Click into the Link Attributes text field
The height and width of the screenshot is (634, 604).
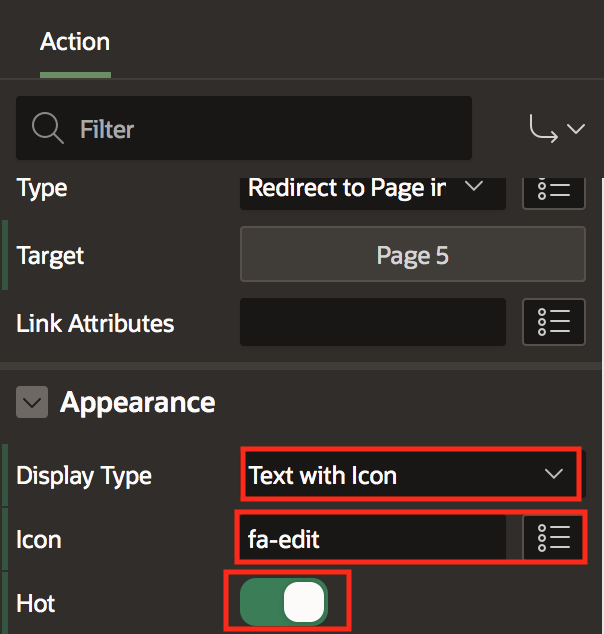pos(372,322)
